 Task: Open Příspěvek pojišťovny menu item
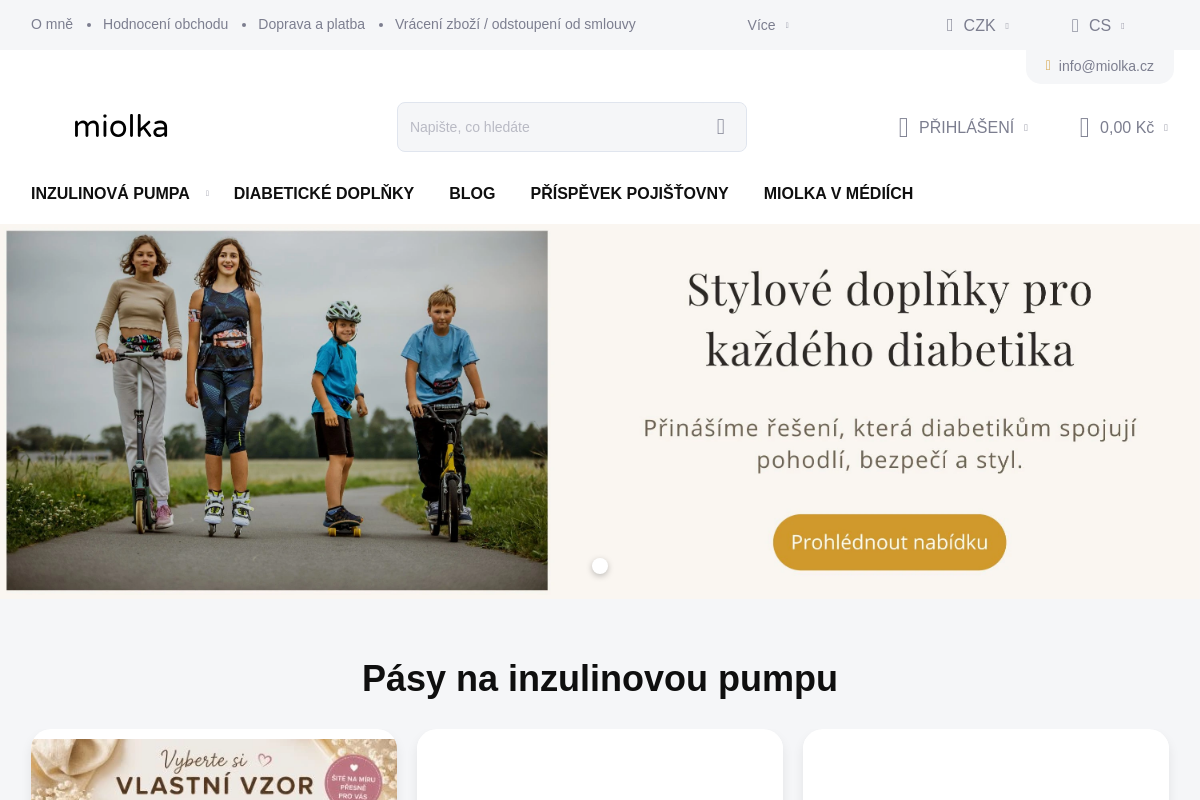[629, 194]
